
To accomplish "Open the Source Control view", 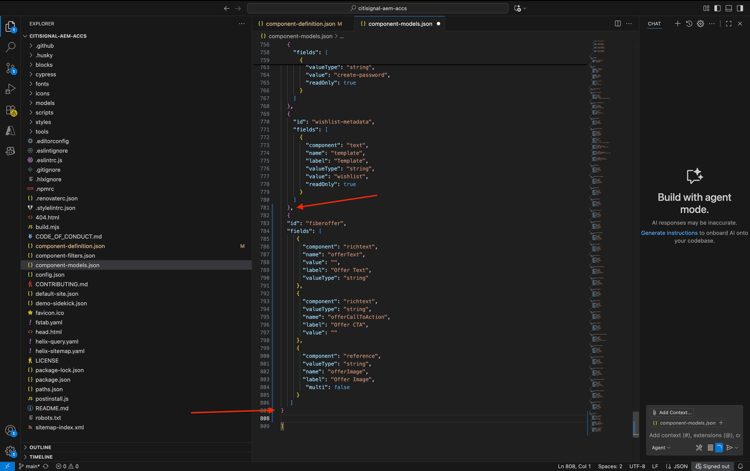I will tap(11, 69).
